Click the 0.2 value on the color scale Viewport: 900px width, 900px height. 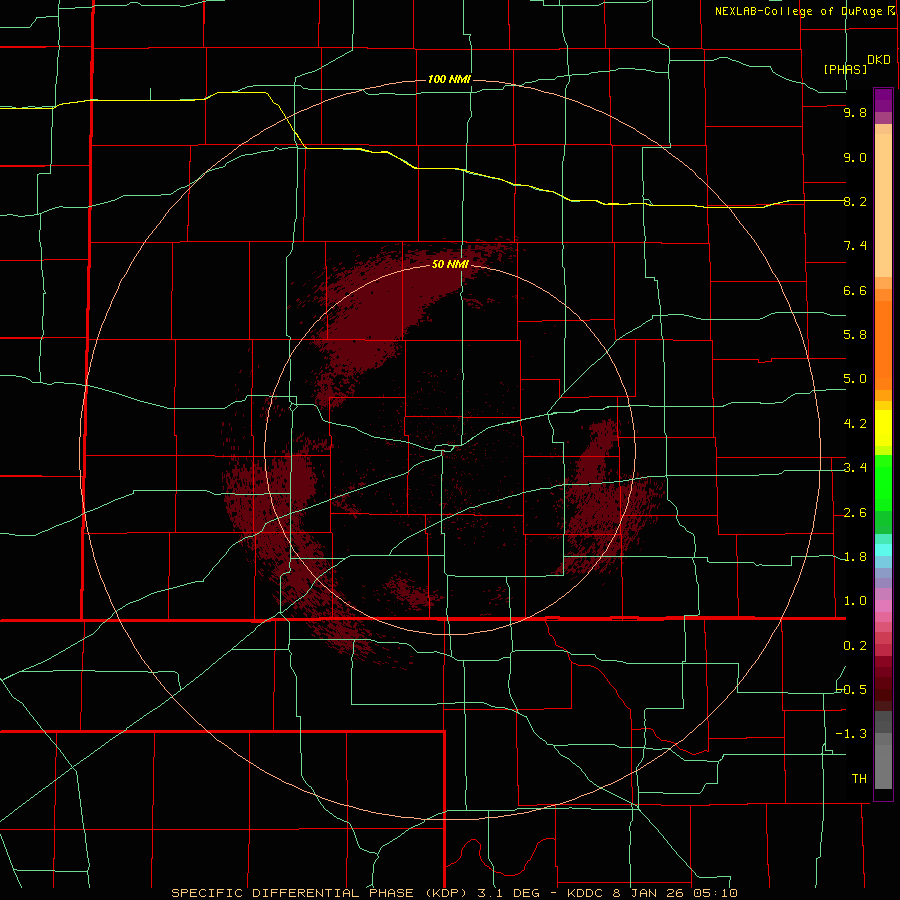855,646
